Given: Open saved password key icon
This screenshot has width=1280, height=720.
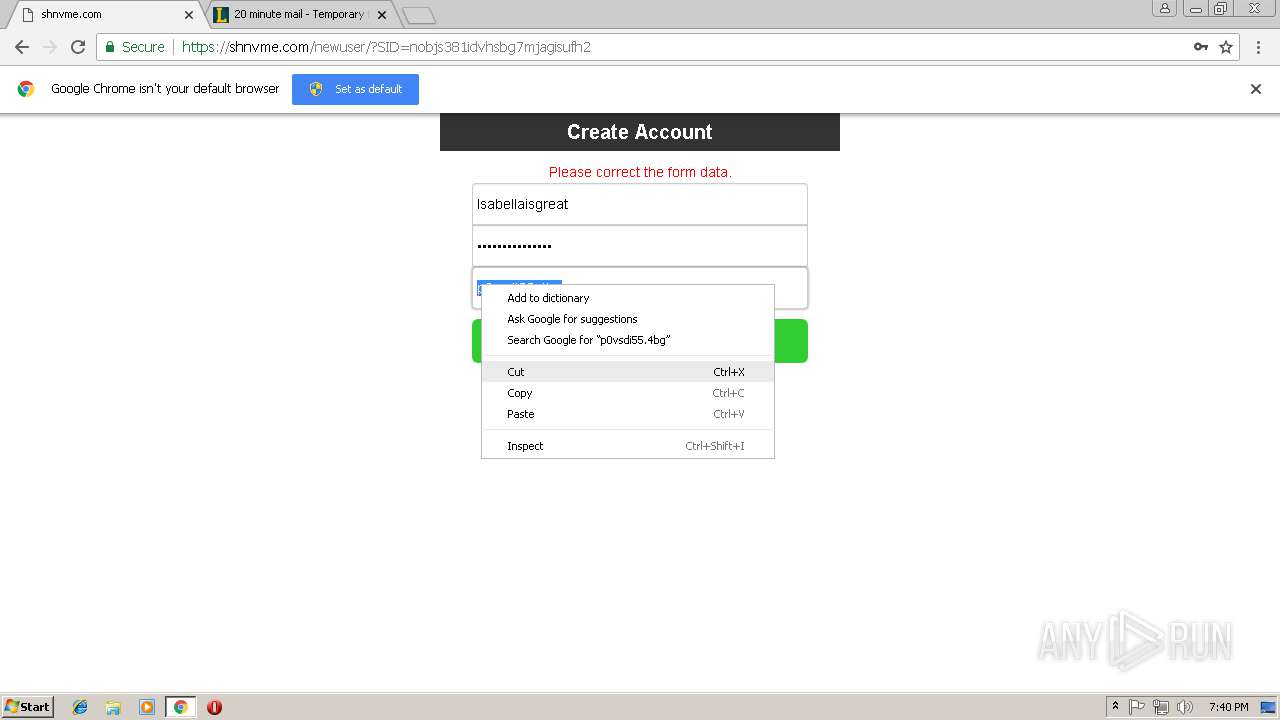Looking at the screenshot, I should tap(1200, 47).
